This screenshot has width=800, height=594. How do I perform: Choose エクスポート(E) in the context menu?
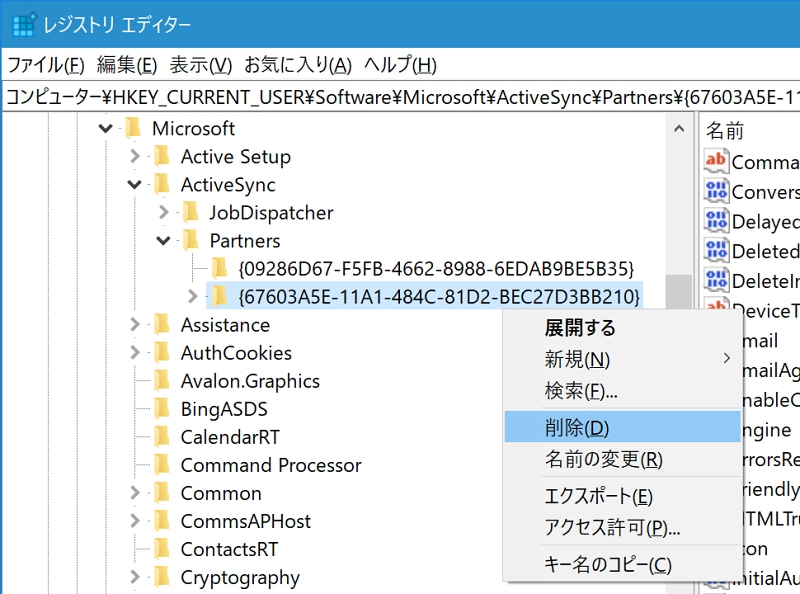[622, 496]
